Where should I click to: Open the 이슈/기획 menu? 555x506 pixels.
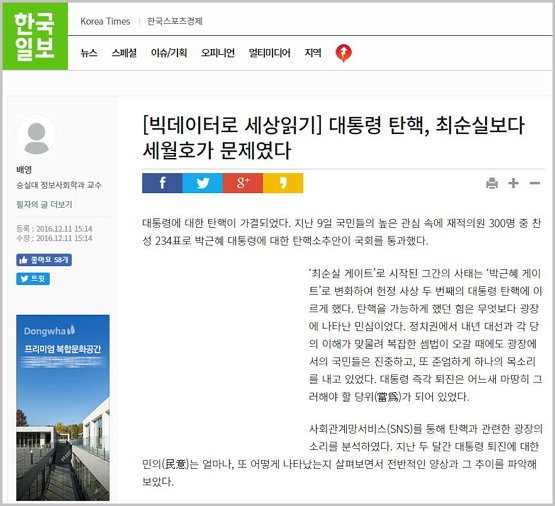click(169, 53)
